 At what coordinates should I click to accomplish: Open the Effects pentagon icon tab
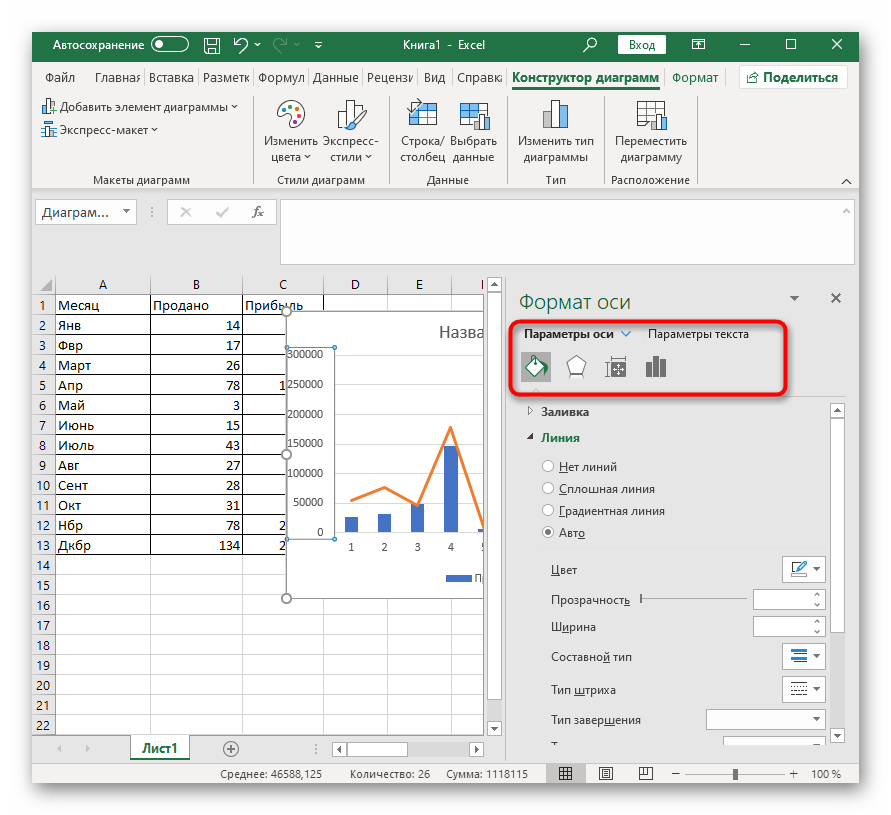click(575, 367)
